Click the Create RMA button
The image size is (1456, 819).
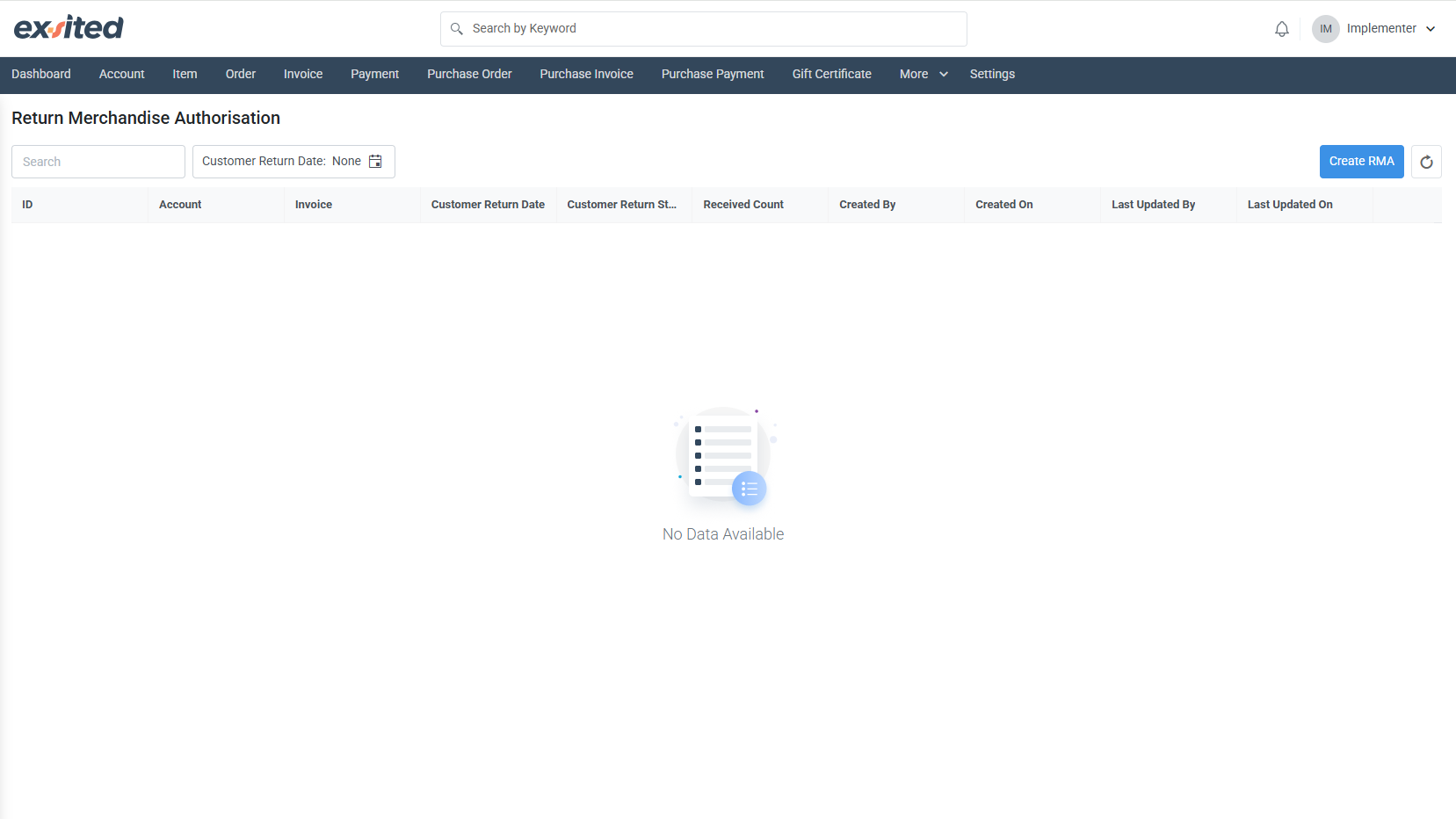tap(1361, 162)
